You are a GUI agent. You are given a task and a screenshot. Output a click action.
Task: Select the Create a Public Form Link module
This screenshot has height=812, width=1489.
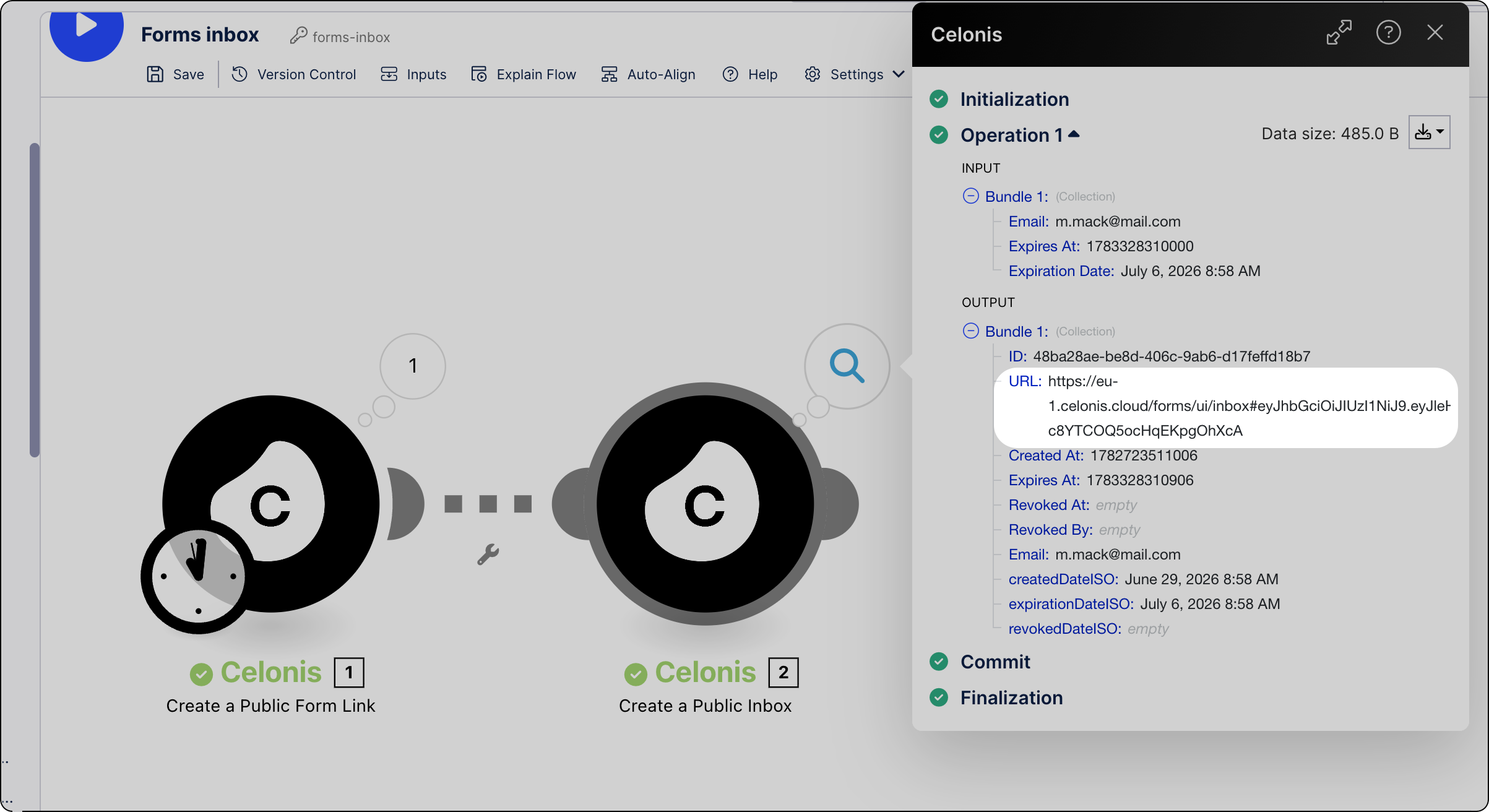tap(271, 504)
